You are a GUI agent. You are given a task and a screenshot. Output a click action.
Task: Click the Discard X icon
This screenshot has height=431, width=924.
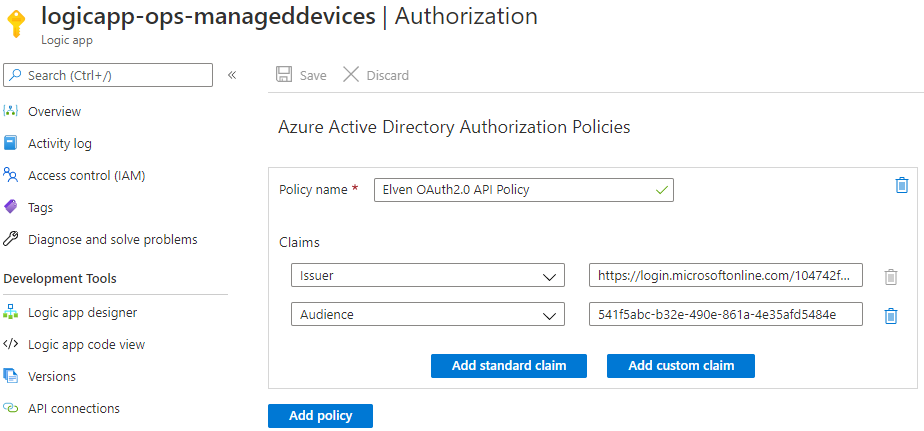[351, 75]
